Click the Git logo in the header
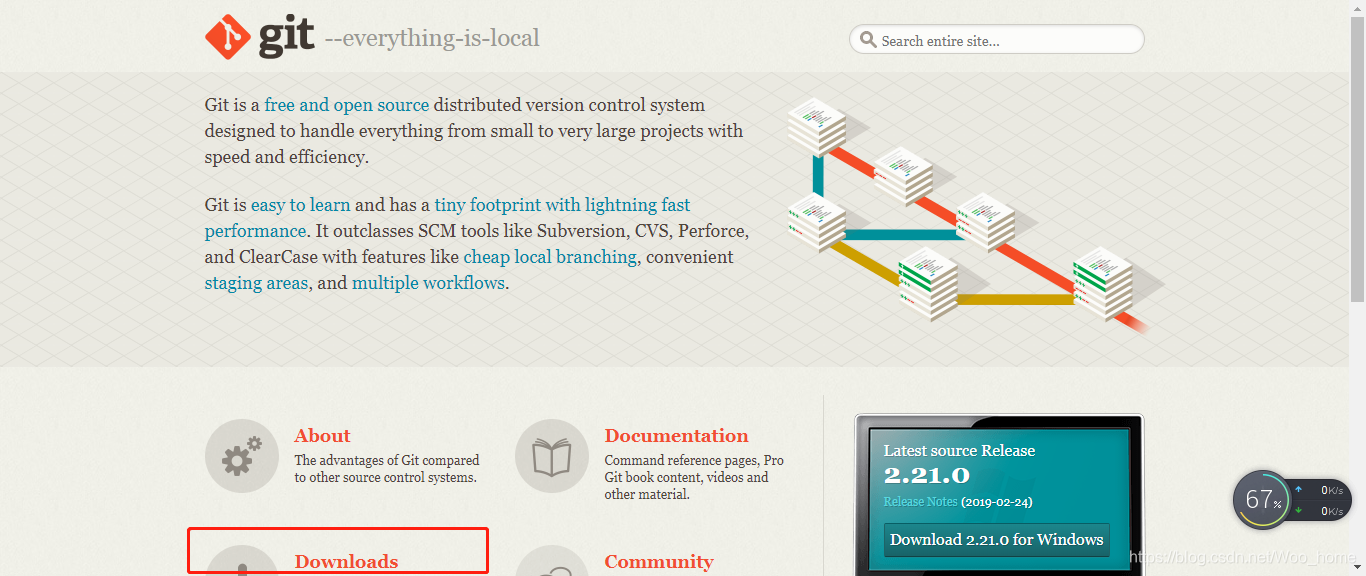 [x=260, y=38]
